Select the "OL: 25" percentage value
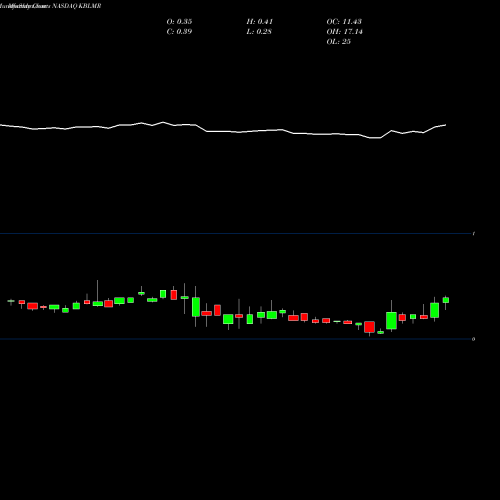 pos(339,42)
